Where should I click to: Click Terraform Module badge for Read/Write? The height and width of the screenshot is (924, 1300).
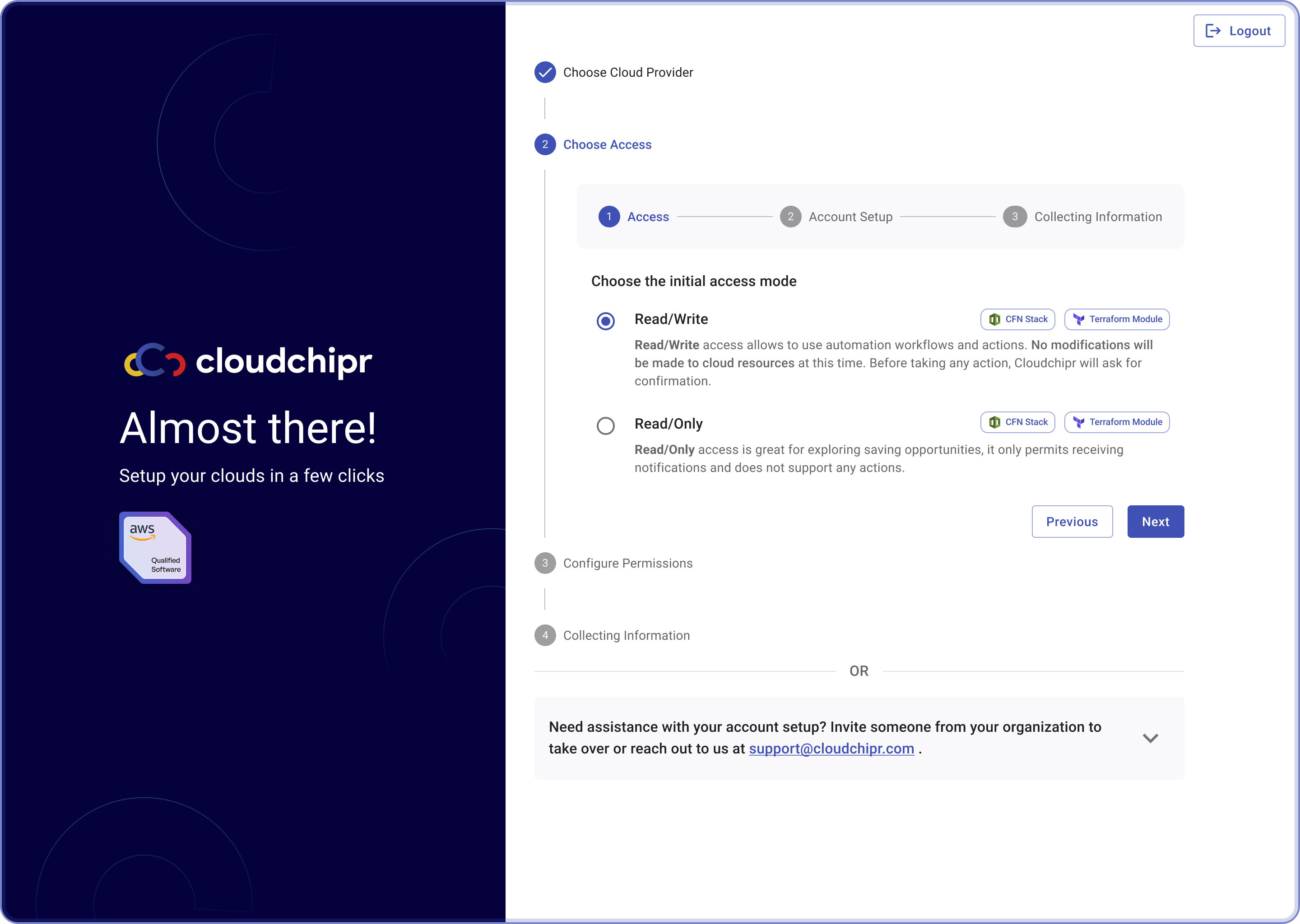1117,319
